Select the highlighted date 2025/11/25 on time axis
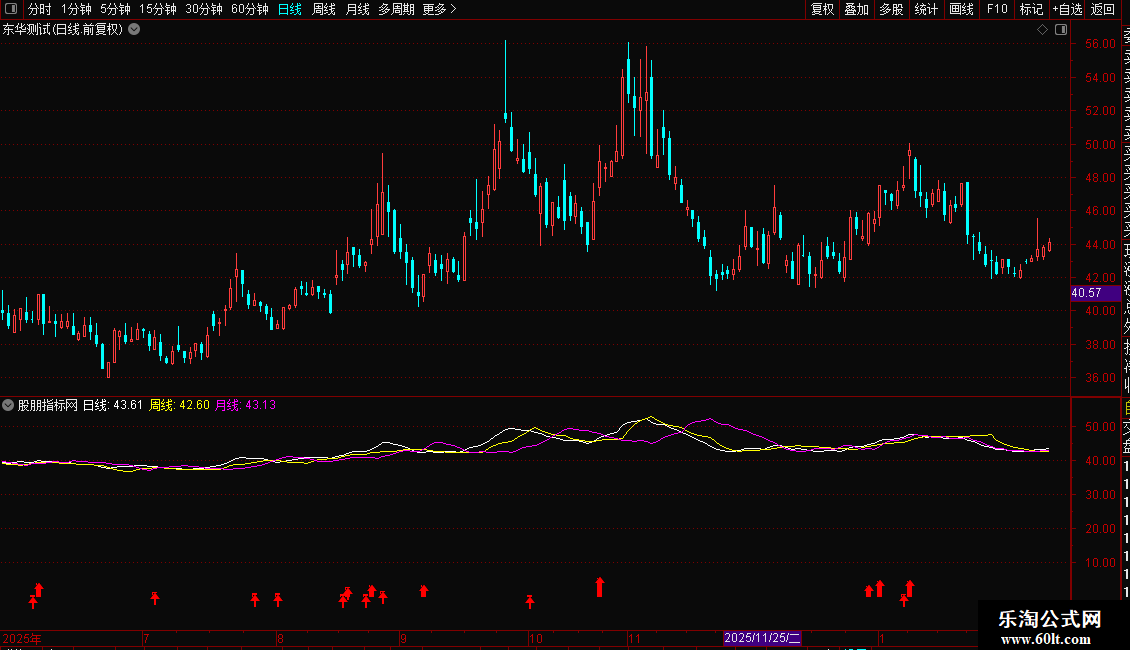The height and width of the screenshot is (650, 1130). click(x=762, y=638)
